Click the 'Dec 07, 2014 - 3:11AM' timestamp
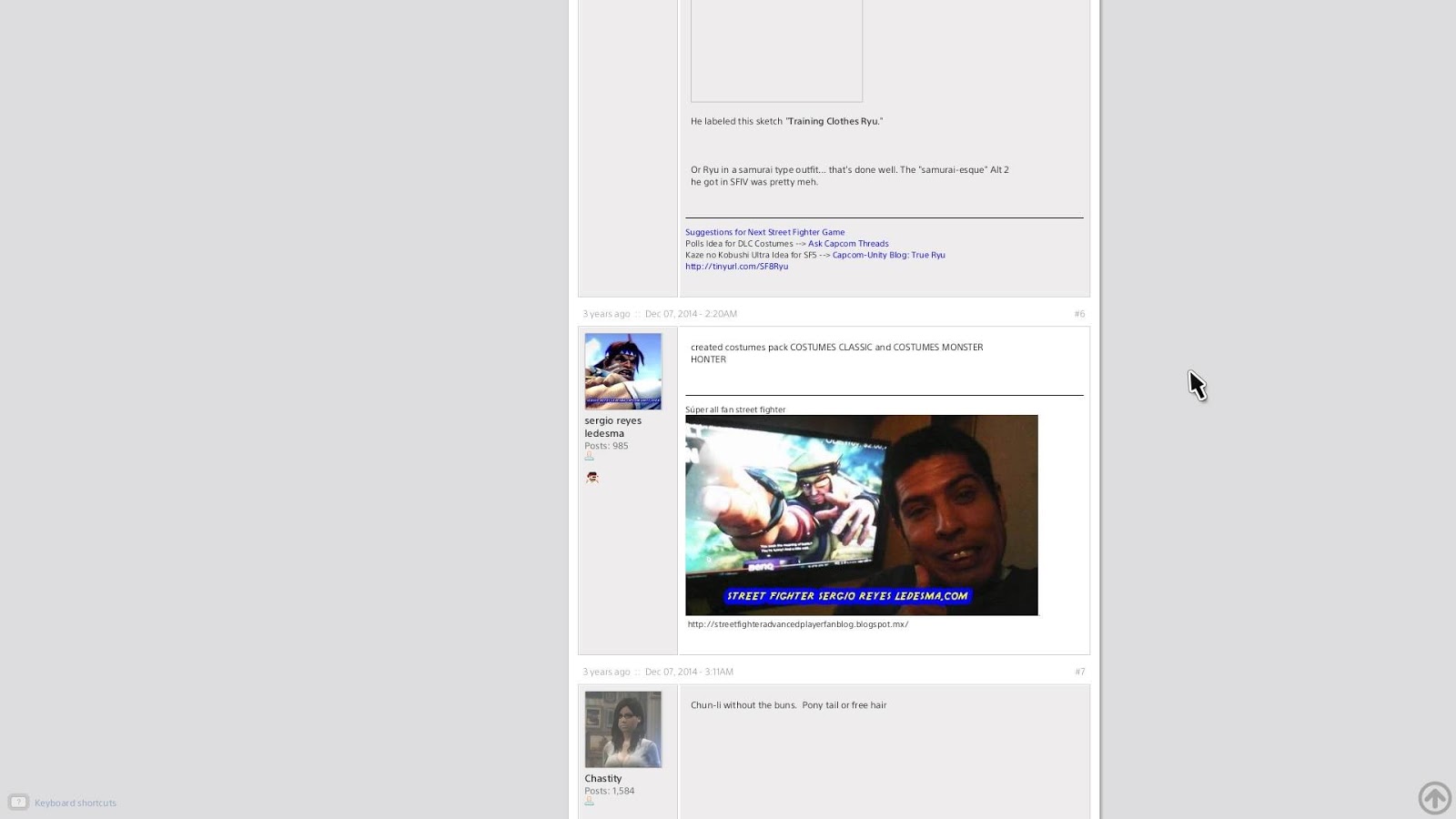 point(689,672)
